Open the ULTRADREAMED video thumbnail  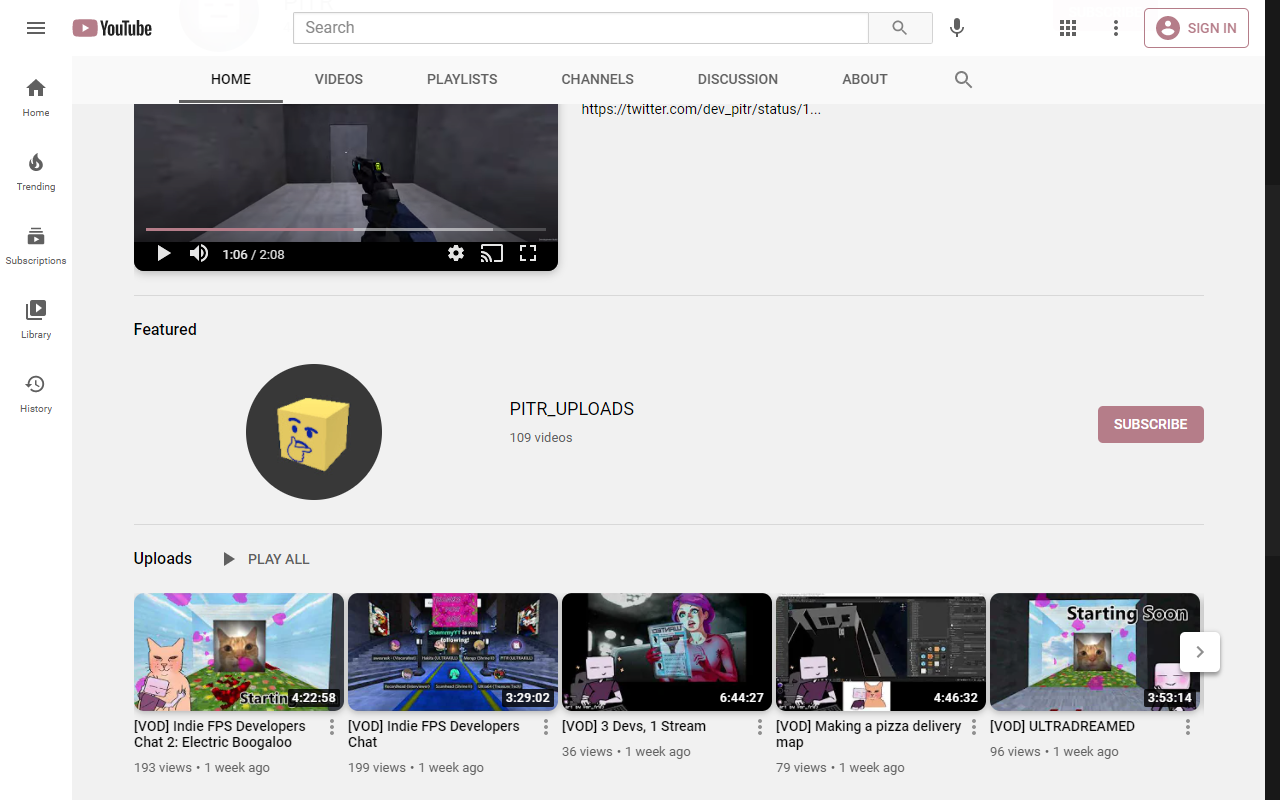point(1095,652)
